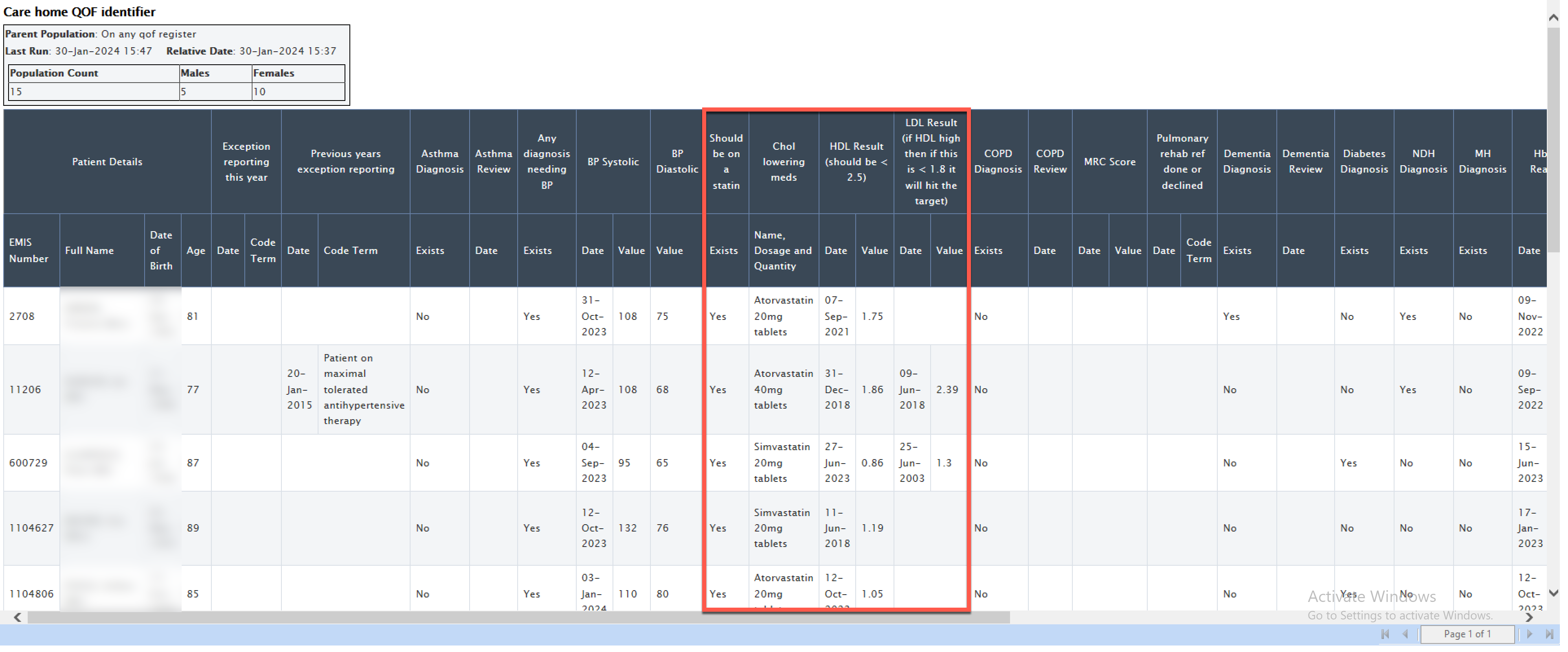Click the BP Systolic header
Screen dimensions: 1568x652
(x=613, y=162)
